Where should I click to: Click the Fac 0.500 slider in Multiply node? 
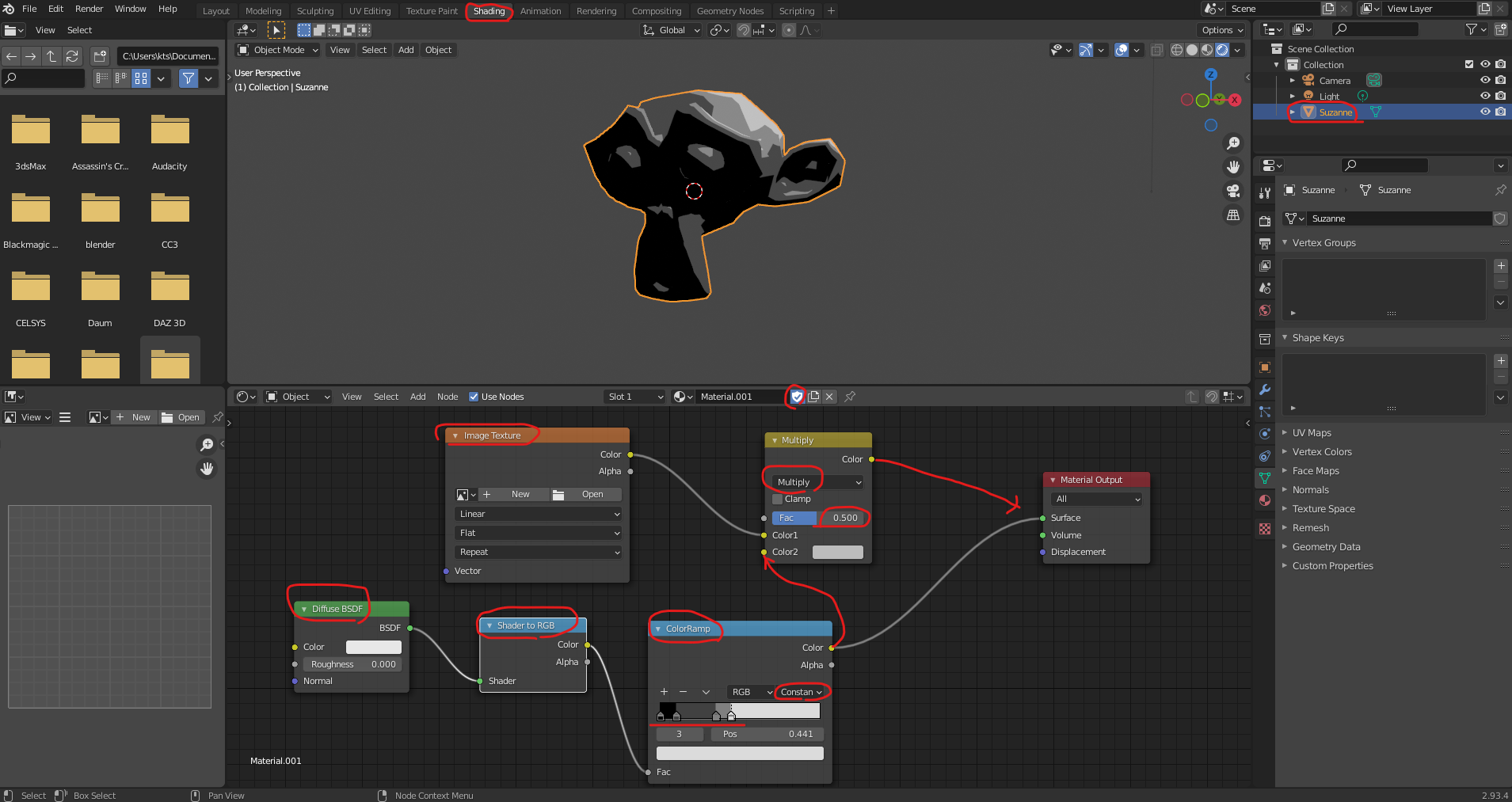click(818, 518)
